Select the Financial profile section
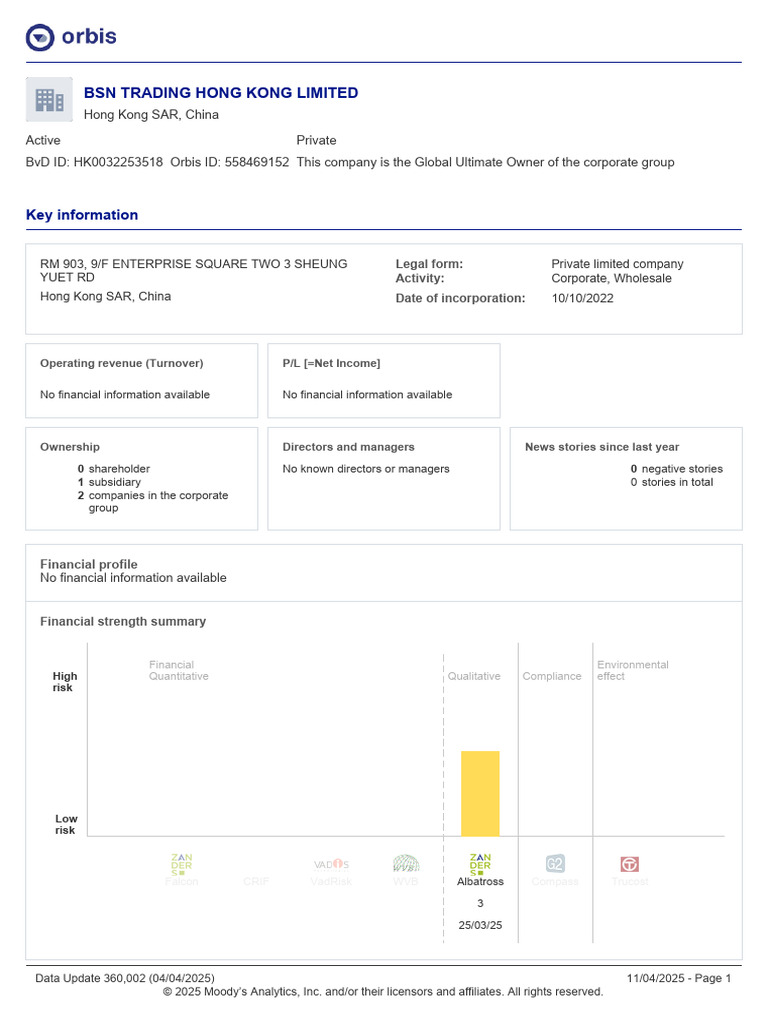 [x=384, y=573]
